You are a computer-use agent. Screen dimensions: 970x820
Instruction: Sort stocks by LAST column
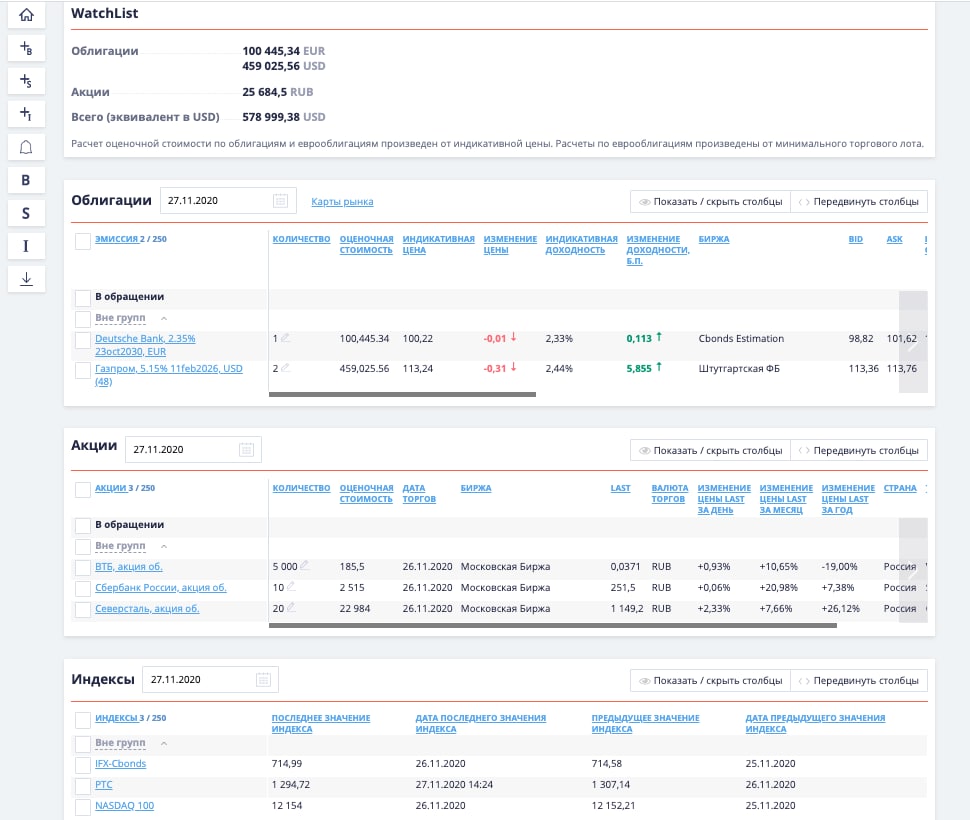(620, 488)
